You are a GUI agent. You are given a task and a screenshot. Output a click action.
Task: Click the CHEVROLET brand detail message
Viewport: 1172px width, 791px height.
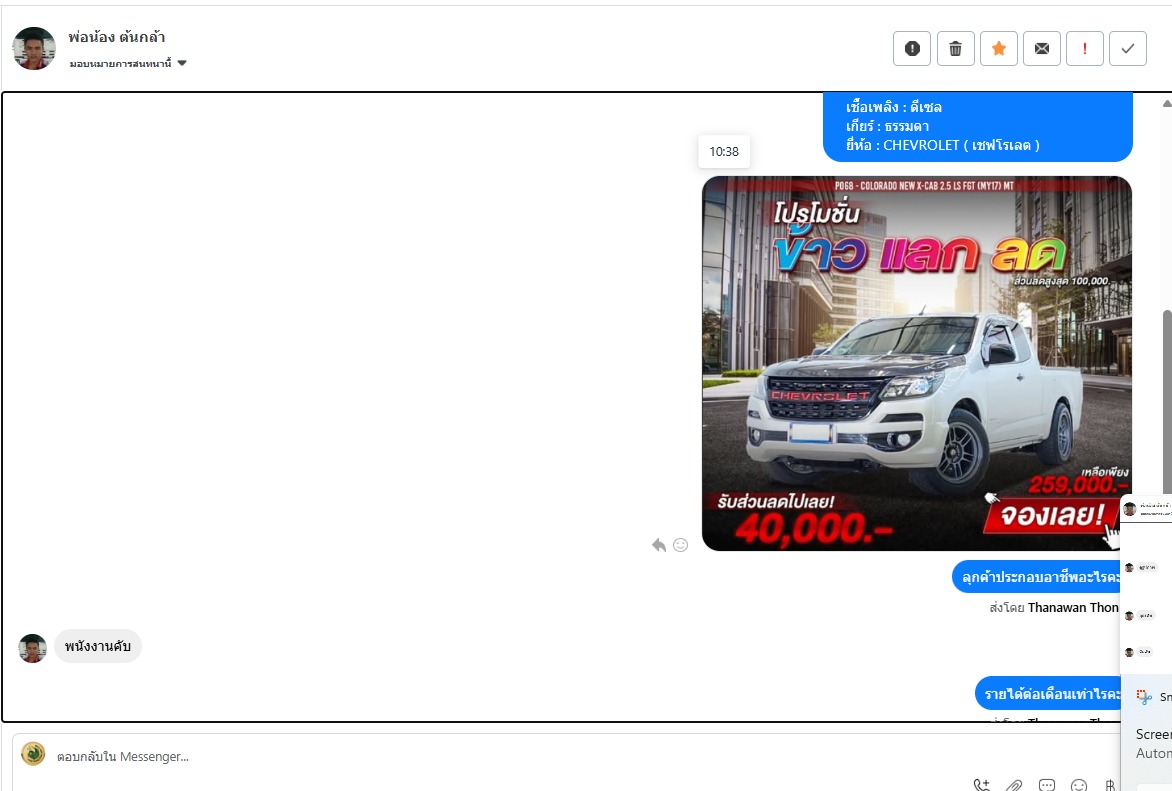coord(978,126)
